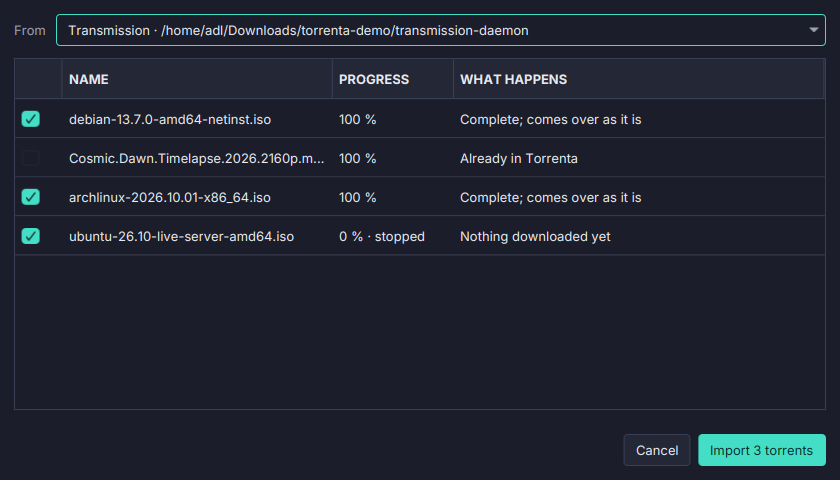Uncheck the archlinux-2026.10.01-x86_64.iso checkbox
840x480 pixels.
pyautogui.click(x=31, y=197)
